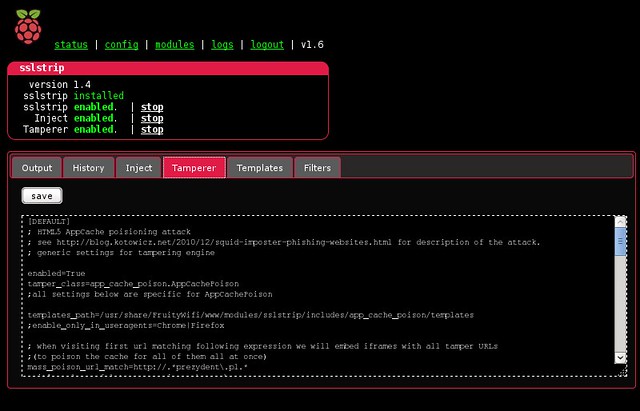The width and height of the screenshot is (640, 411).
Task: Stop the Inject feature
Action: click(x=152, y=118)
